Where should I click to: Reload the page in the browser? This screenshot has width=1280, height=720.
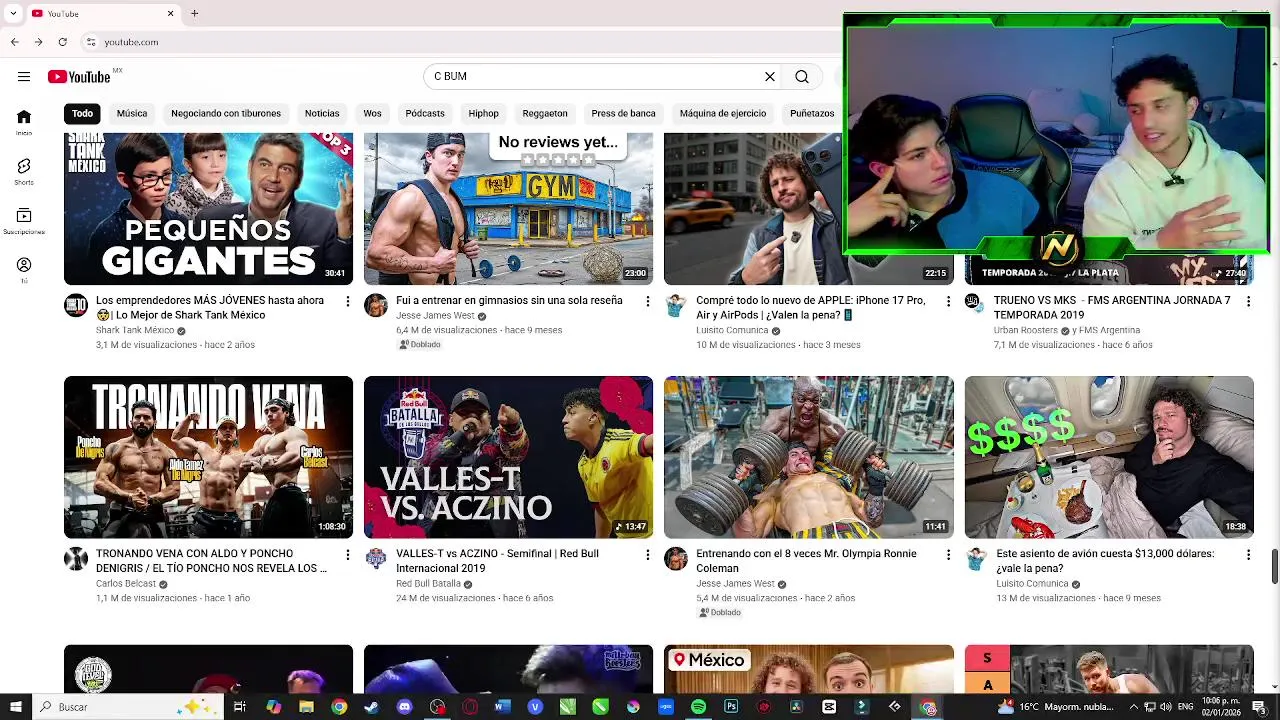62,42
